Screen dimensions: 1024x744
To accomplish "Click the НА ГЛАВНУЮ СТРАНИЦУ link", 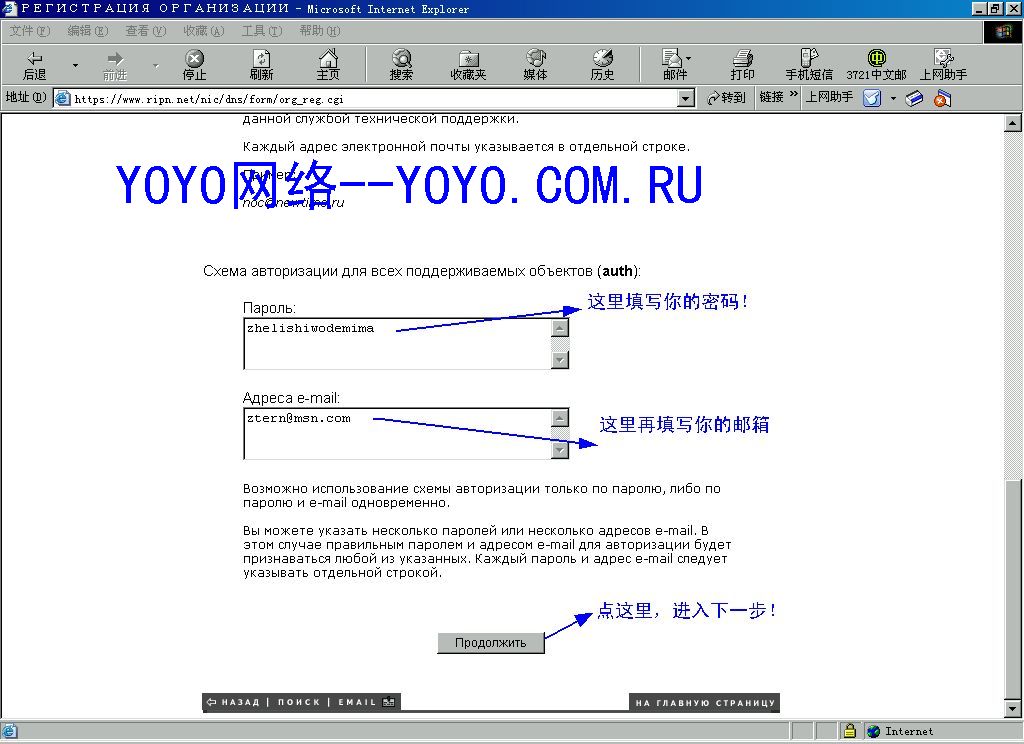I will click(705, 703).
